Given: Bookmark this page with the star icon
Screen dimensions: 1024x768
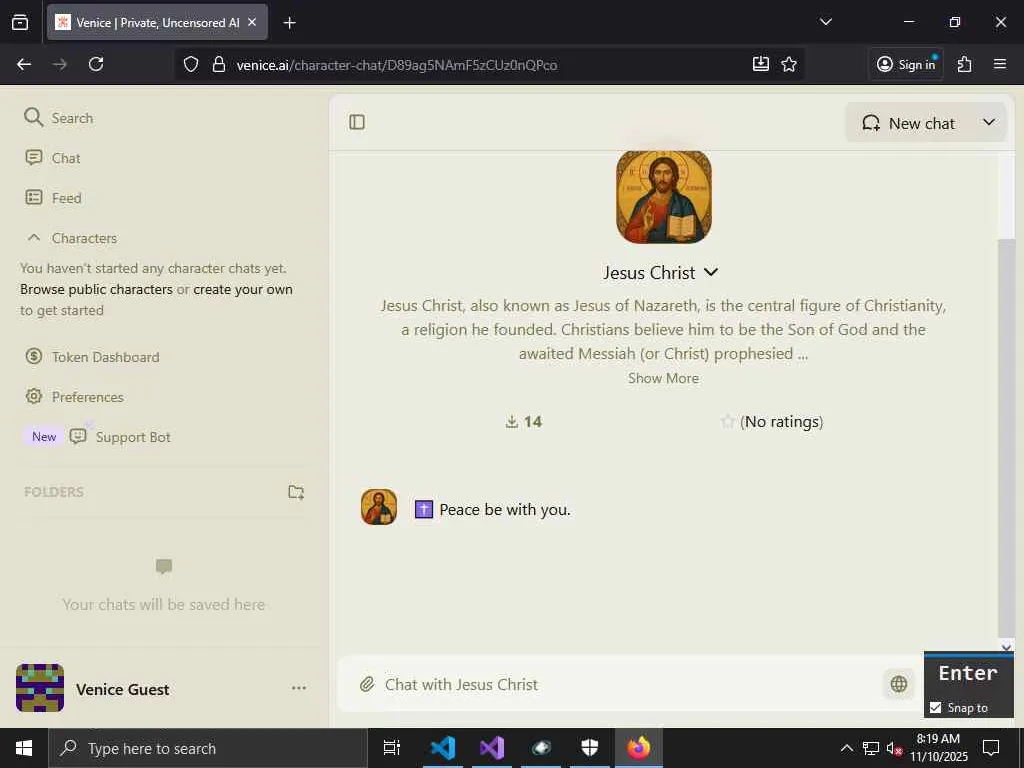Looking at the screenshot, I should [x=789, y=64].
